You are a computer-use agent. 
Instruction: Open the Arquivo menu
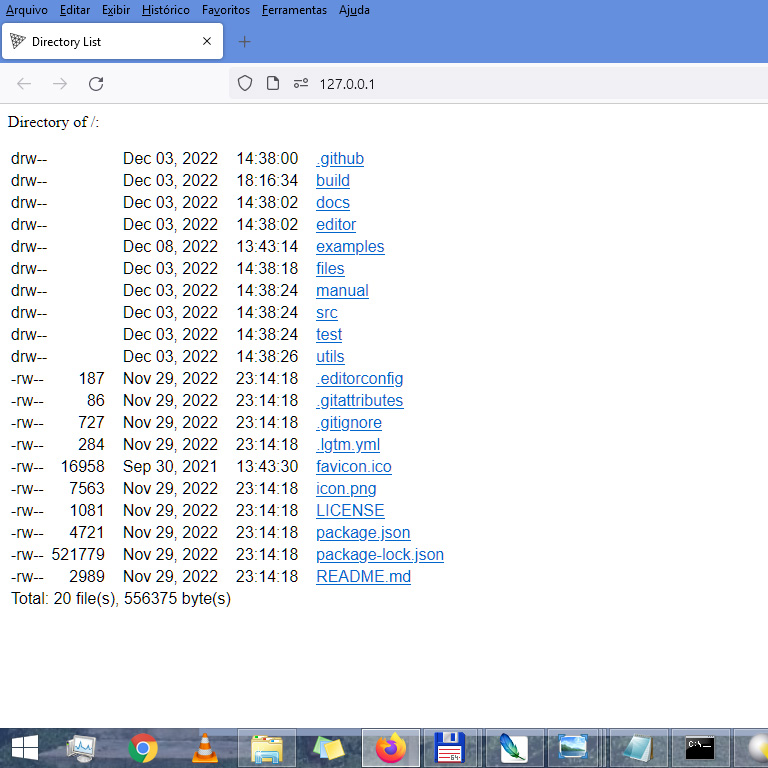pos(27,10)
